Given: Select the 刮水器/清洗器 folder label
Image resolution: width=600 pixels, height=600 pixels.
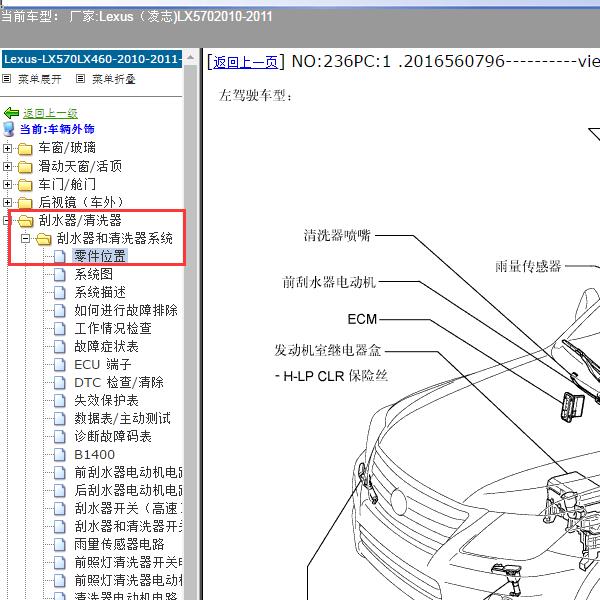Looking at the screenshot, I should 80,220.
